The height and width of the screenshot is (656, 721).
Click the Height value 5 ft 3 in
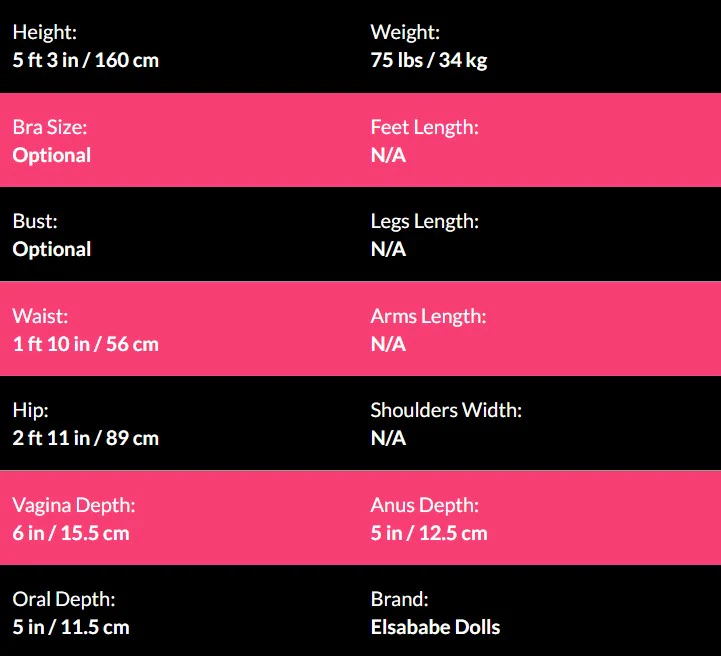pyautogui.click(x=85, y=60)
